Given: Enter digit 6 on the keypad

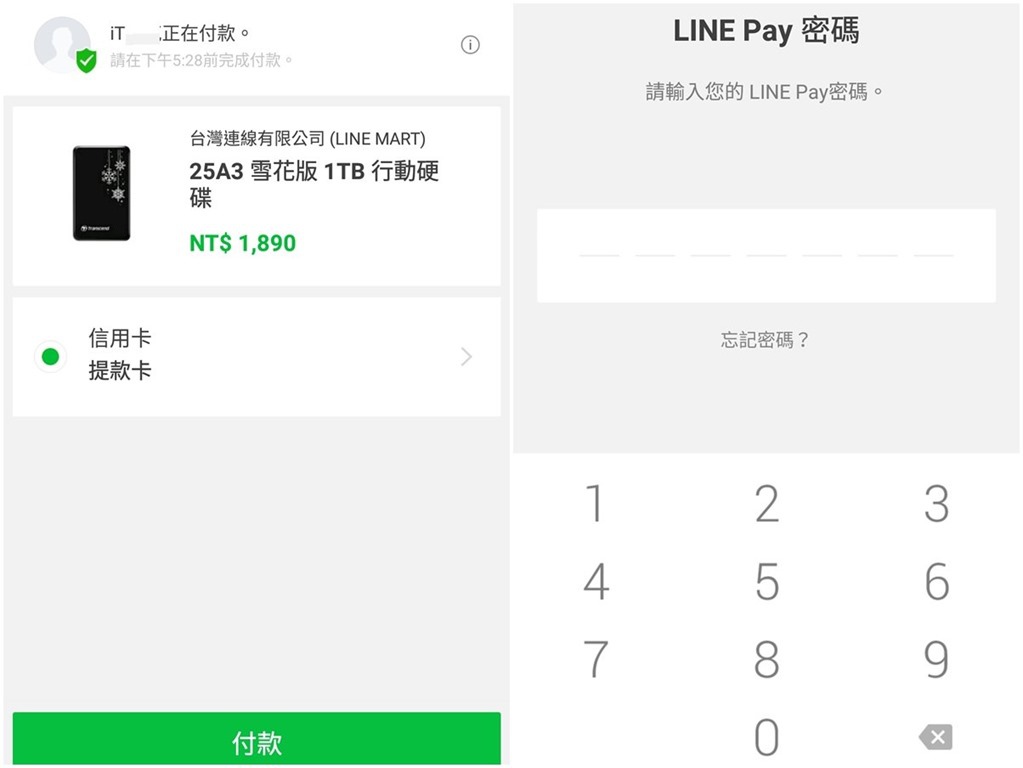Looking at the screenshot, I should pyautogui.click(x=936, y=582).
